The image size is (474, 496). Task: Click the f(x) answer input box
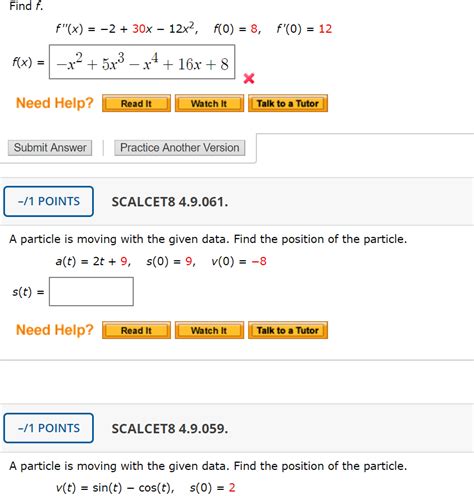click(x=142, y=62)
